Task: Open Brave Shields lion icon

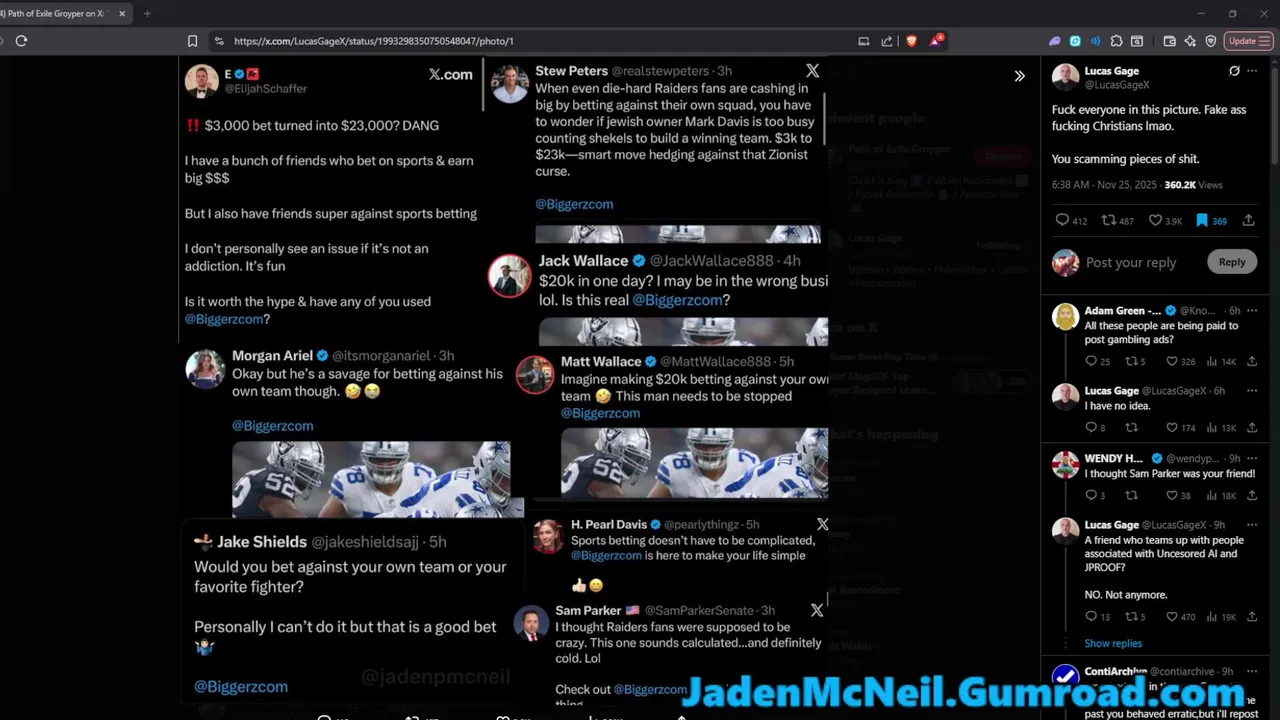Action: (x=911, y=41)
